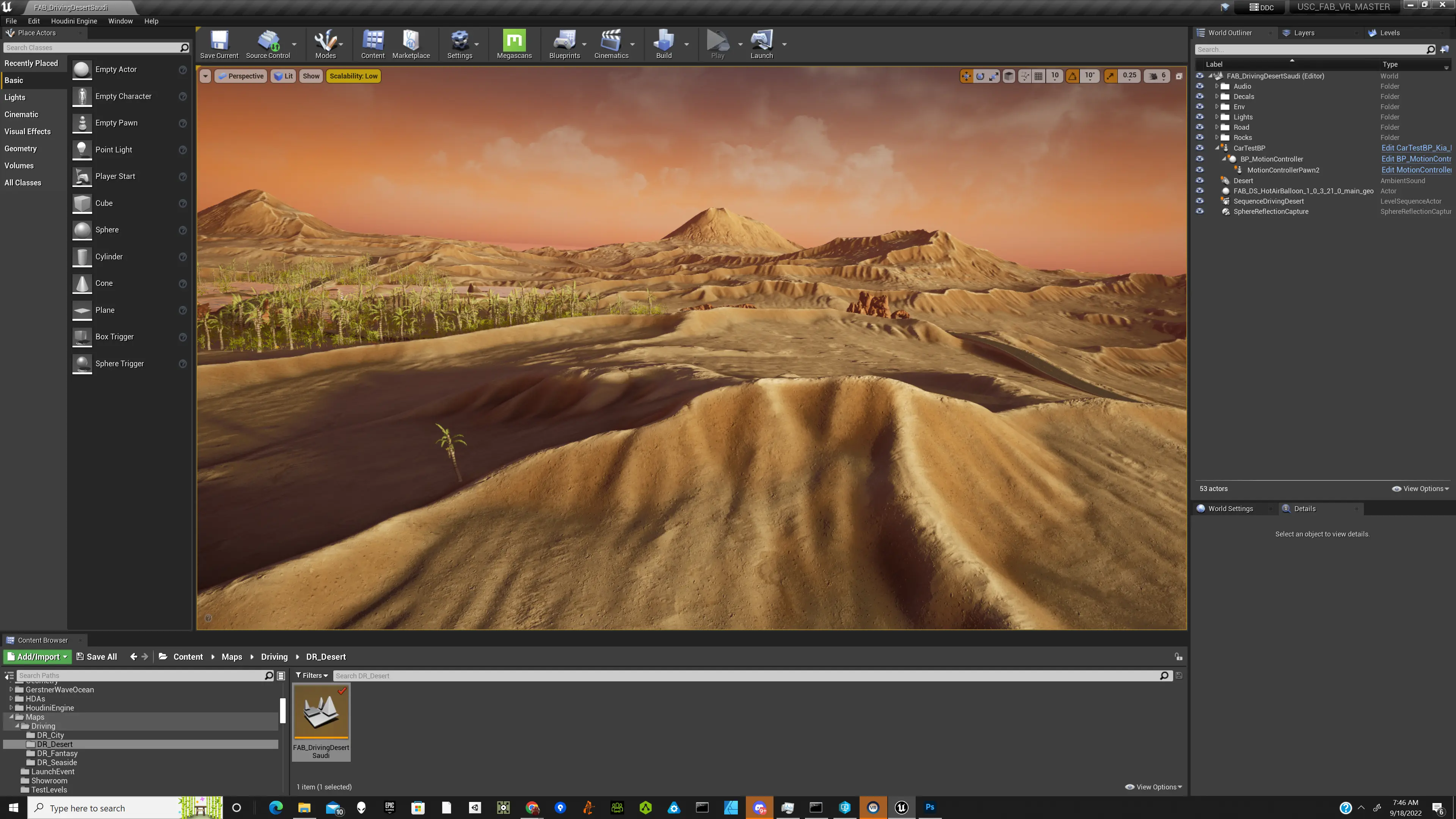Screen dimensions: 1456x819
Task: Open Photoshop from the taskbar
Action: [930, 807]
